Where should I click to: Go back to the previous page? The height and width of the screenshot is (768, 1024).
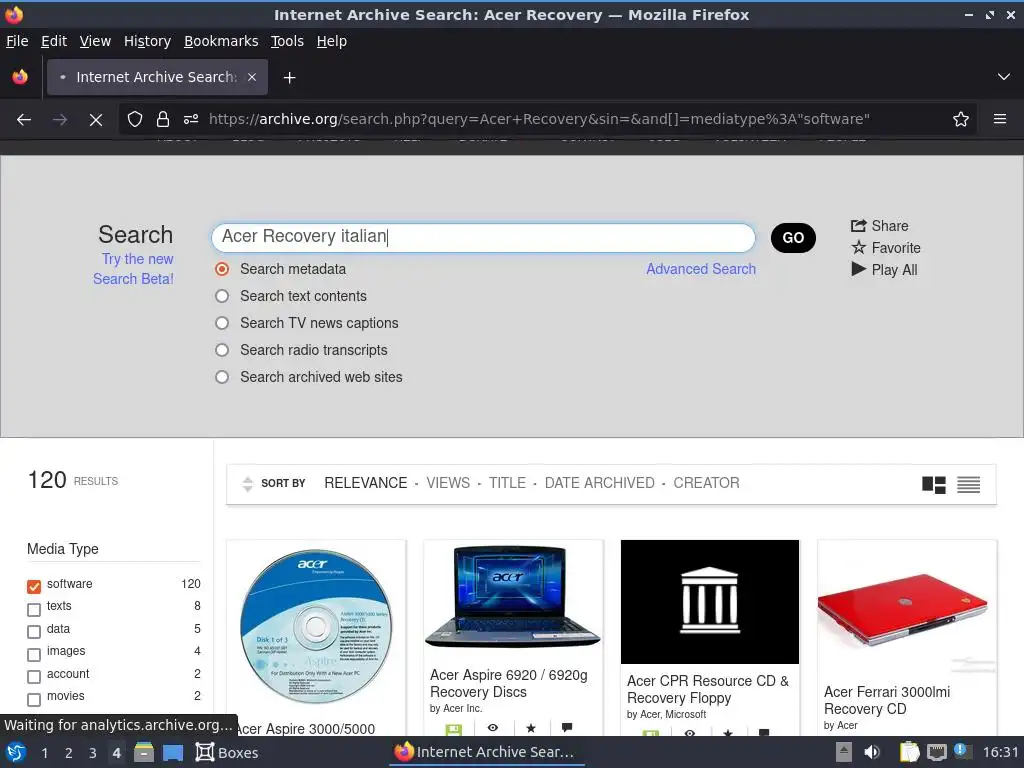tap(24, 120)
